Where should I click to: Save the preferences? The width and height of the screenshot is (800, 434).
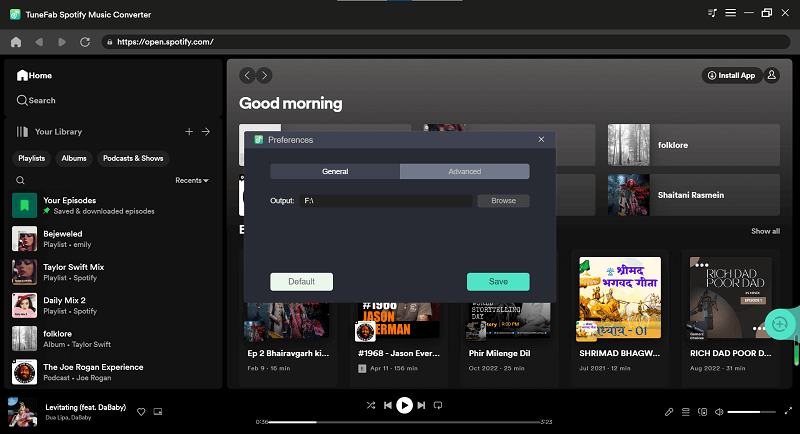coord(498,282)
